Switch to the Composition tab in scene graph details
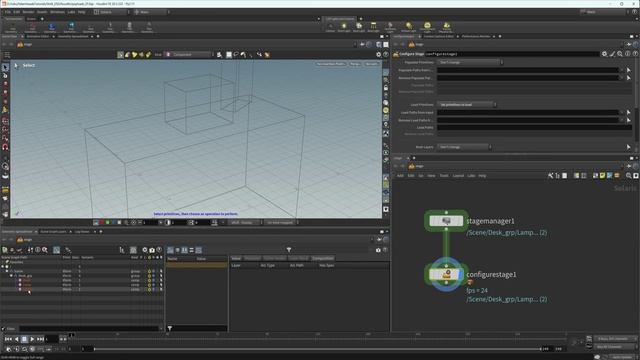 point(322,258)
